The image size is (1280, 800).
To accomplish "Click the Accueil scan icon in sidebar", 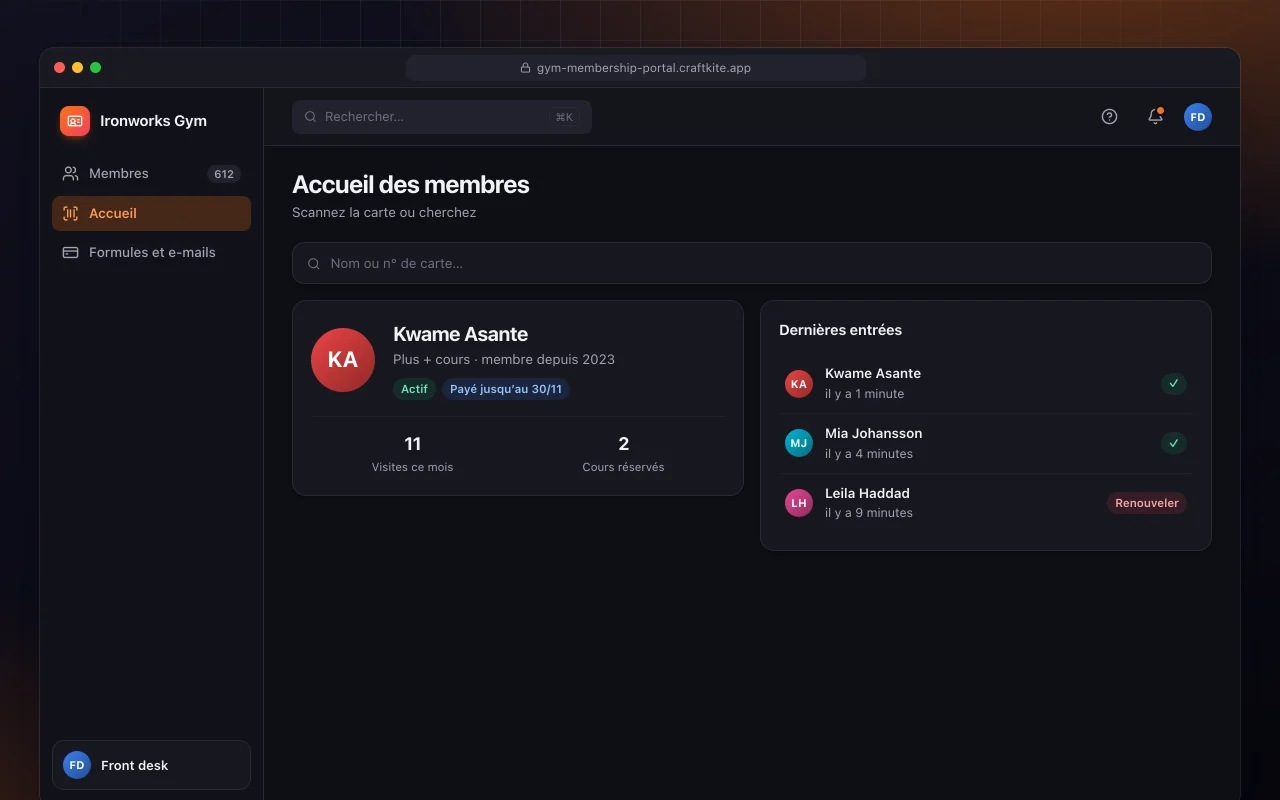I will (70, 213).
